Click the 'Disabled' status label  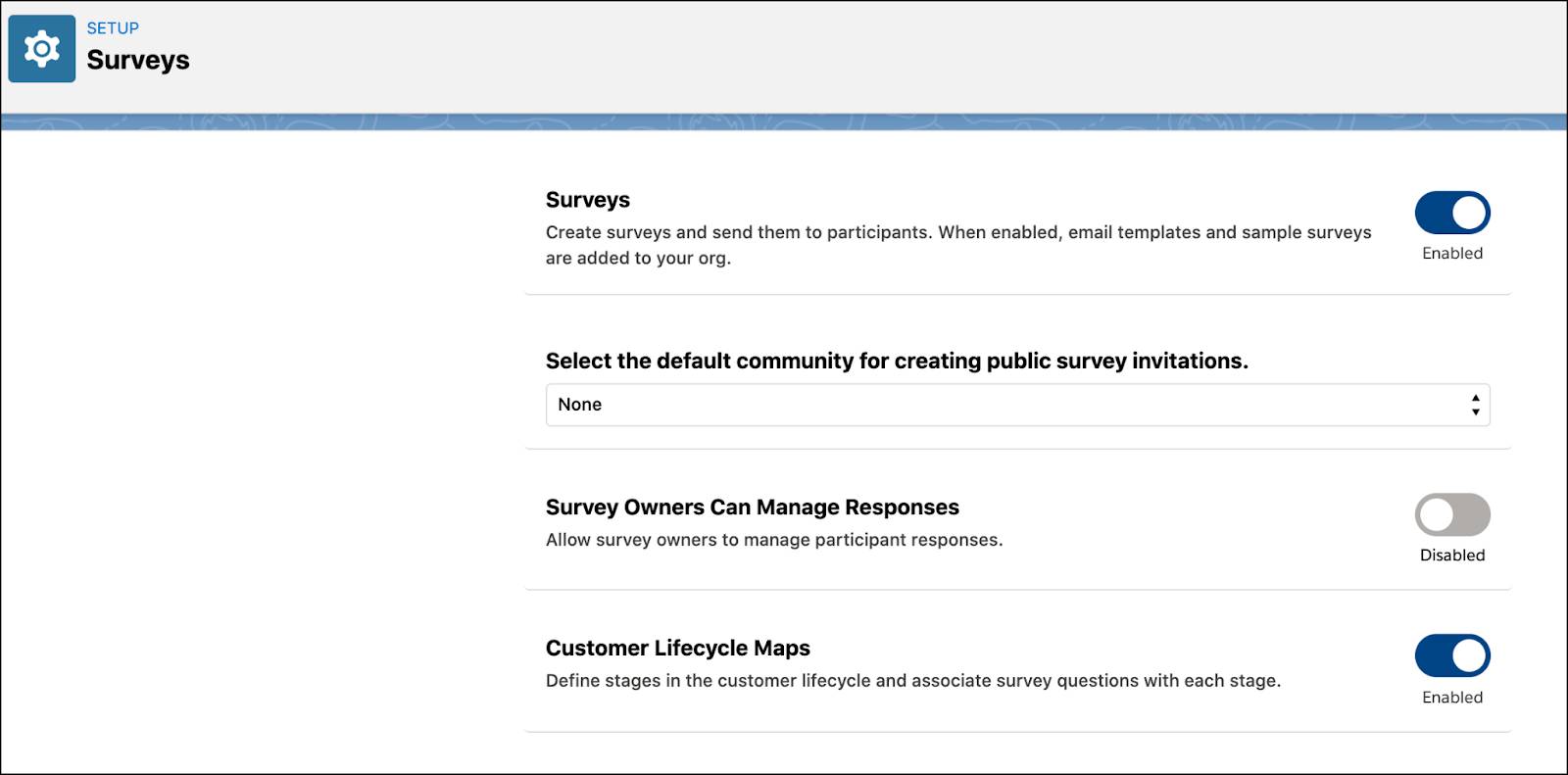pos(1452,556)
